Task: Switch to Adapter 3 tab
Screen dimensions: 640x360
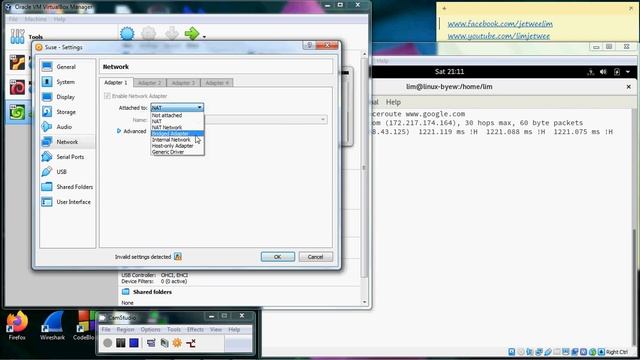Action: pyautogui.click(x=183, y=83)
